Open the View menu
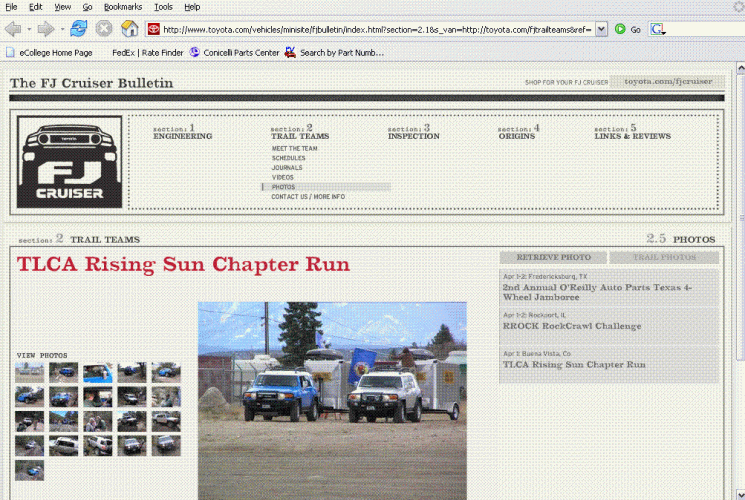745x500 pixels. coord(62,7)
